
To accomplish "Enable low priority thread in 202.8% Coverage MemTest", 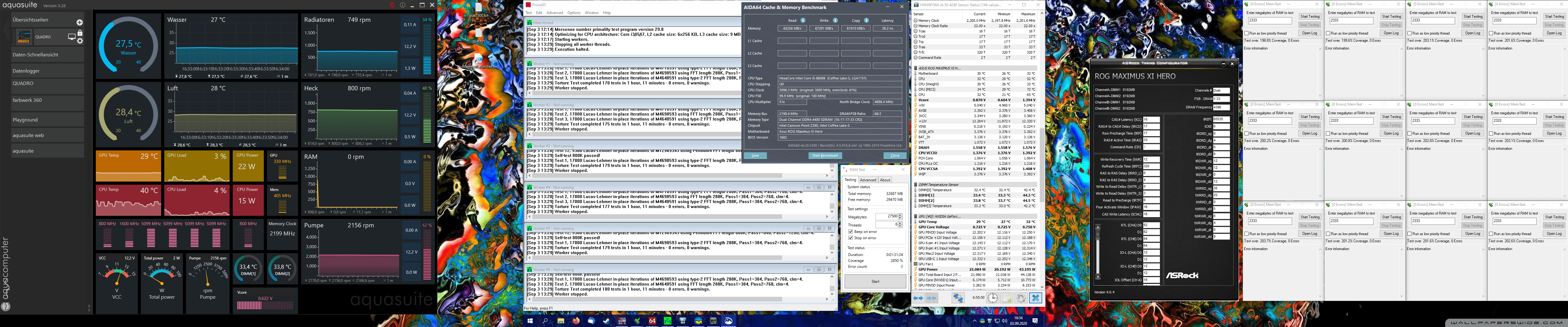I will coord(1410,133).
